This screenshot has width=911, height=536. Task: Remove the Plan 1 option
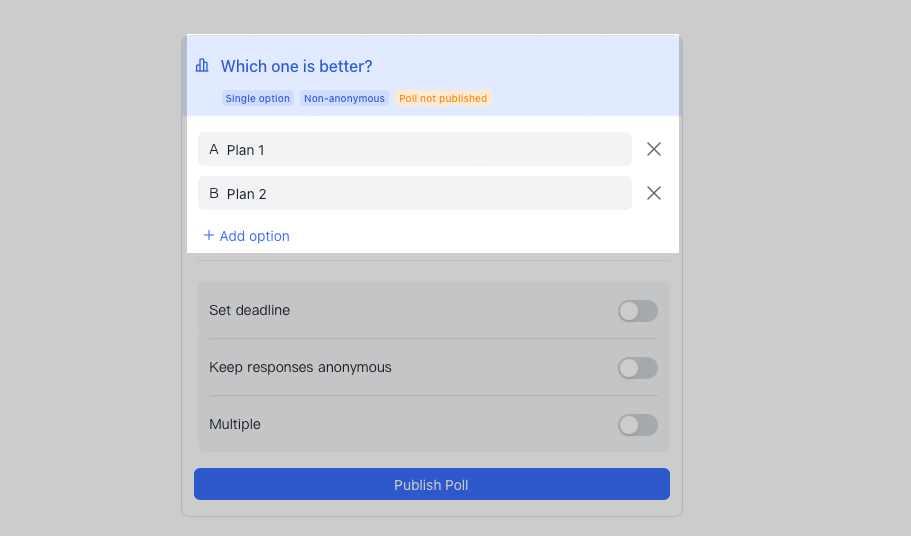654,149
